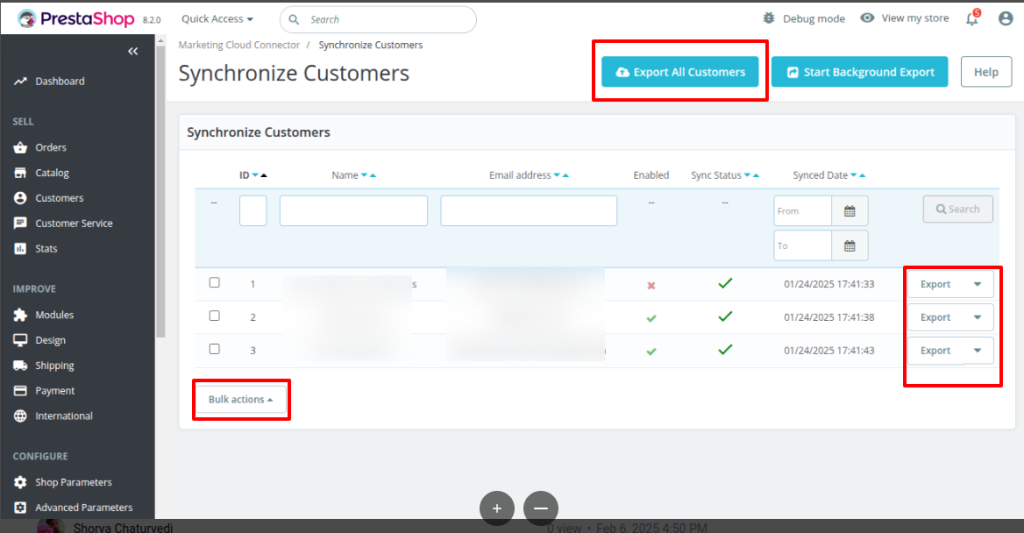This screenshot has height=533, width=1024.
Task: Toggle the enabled checkmark for customer 2
Action: pos(651,318)
